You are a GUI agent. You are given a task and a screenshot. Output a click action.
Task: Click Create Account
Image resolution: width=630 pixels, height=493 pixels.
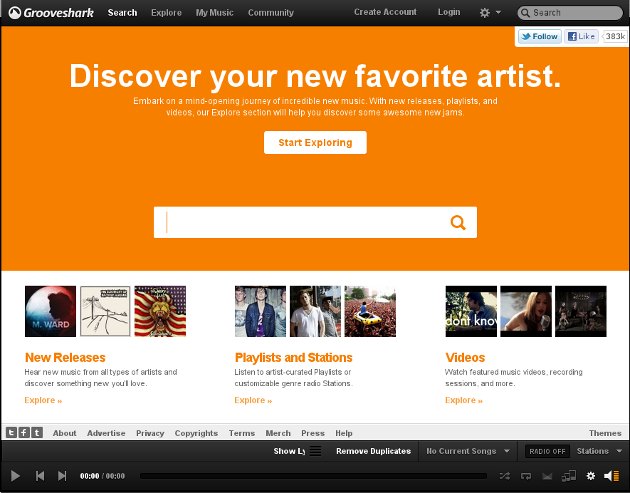click(x=385, y=12)
